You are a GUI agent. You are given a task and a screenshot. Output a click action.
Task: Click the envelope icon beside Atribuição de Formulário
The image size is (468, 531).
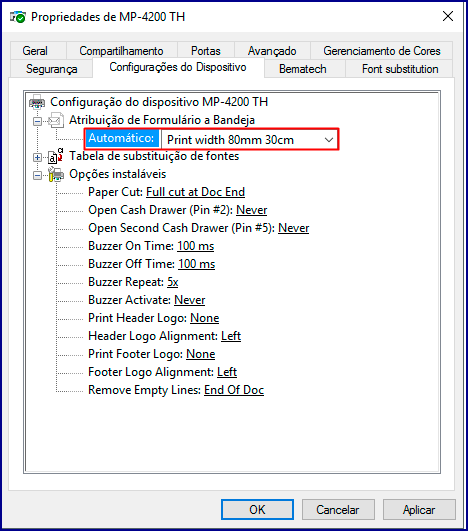(56, 120)
